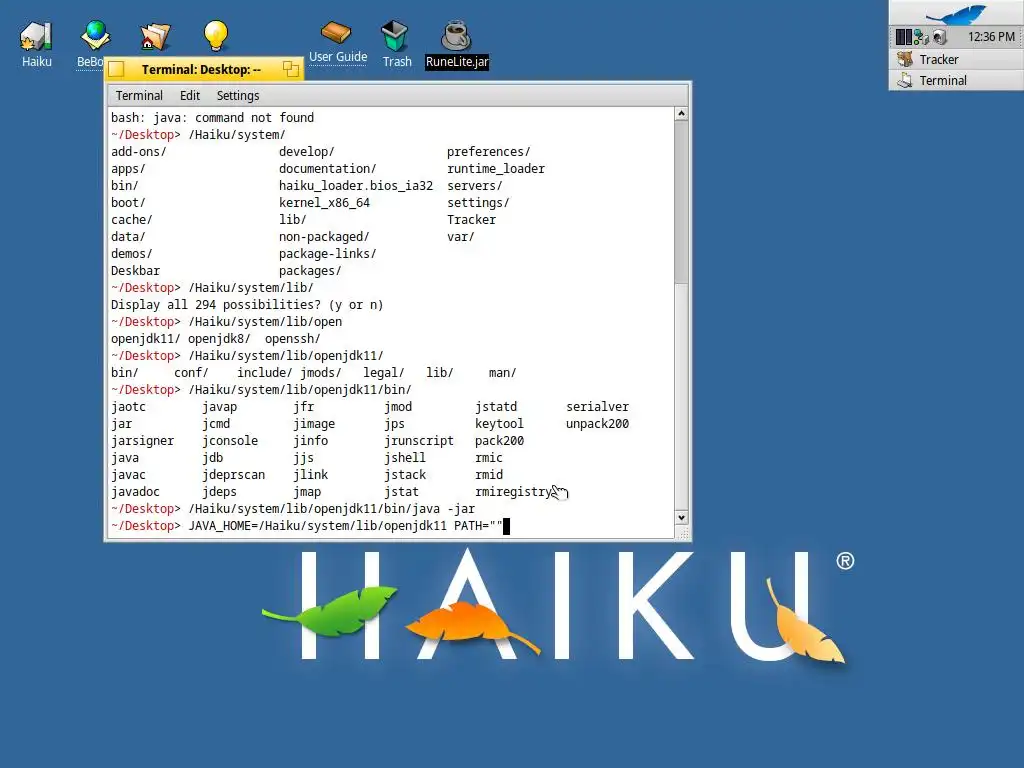This screenshot has width=1024, height=768.
Task: Click 'rmiregistry' in bin listing
Action: (x=513, y=492)
